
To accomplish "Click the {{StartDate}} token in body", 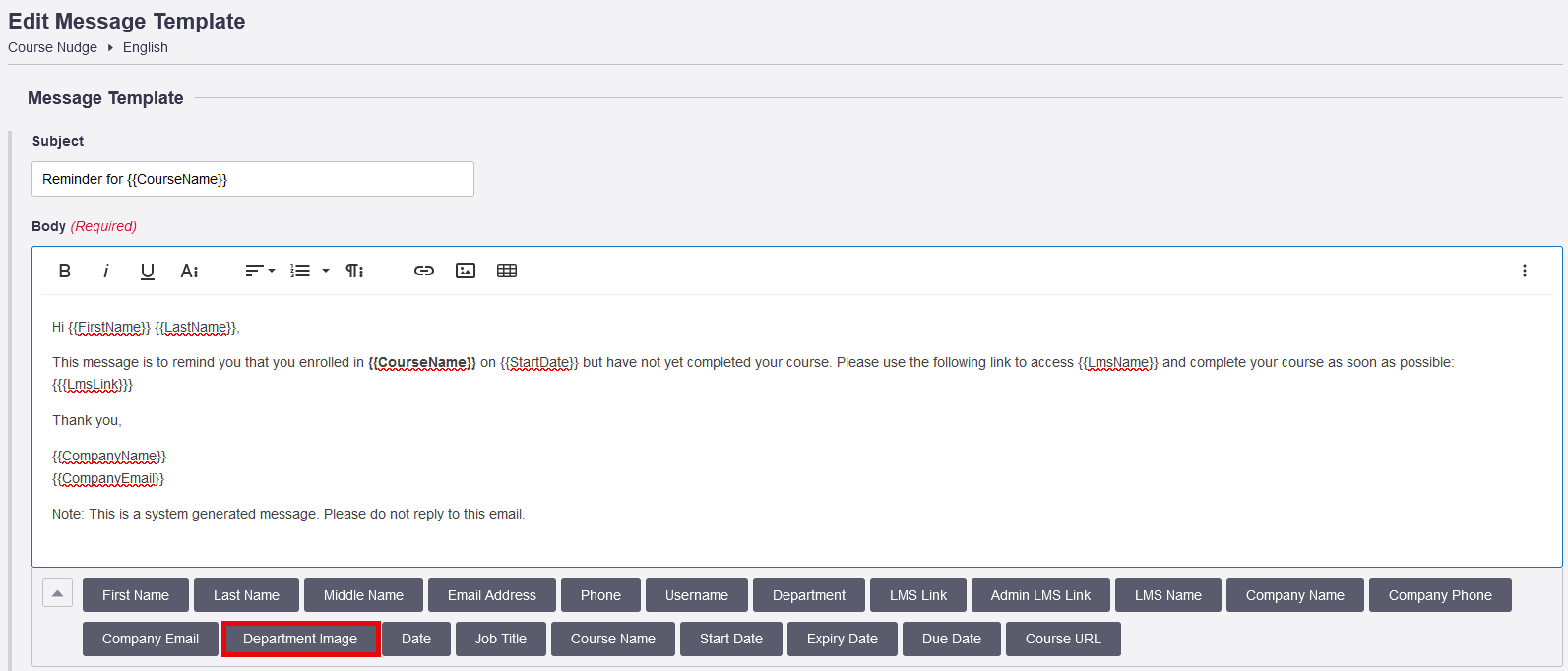I will click(539, 363).
